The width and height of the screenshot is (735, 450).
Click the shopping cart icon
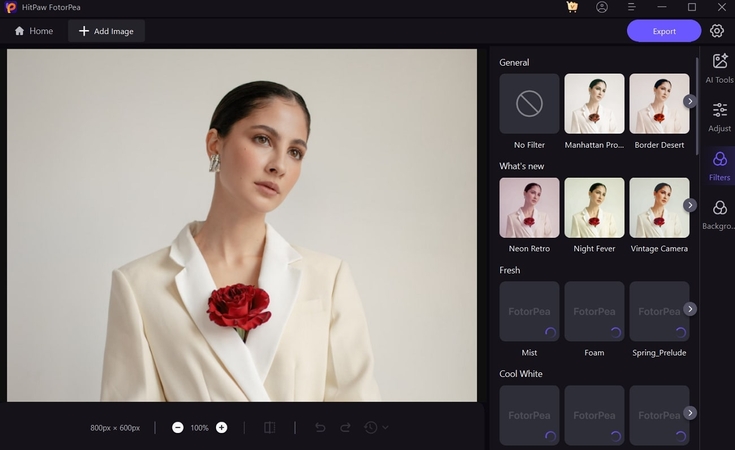[572, 7]
